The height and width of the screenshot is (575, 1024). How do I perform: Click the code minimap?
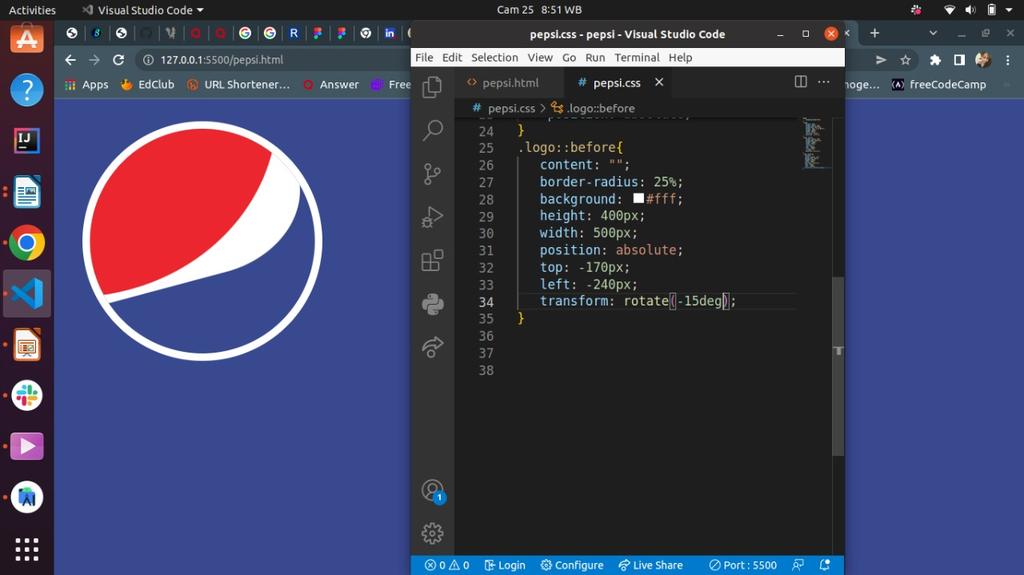[x=814, y=143]
